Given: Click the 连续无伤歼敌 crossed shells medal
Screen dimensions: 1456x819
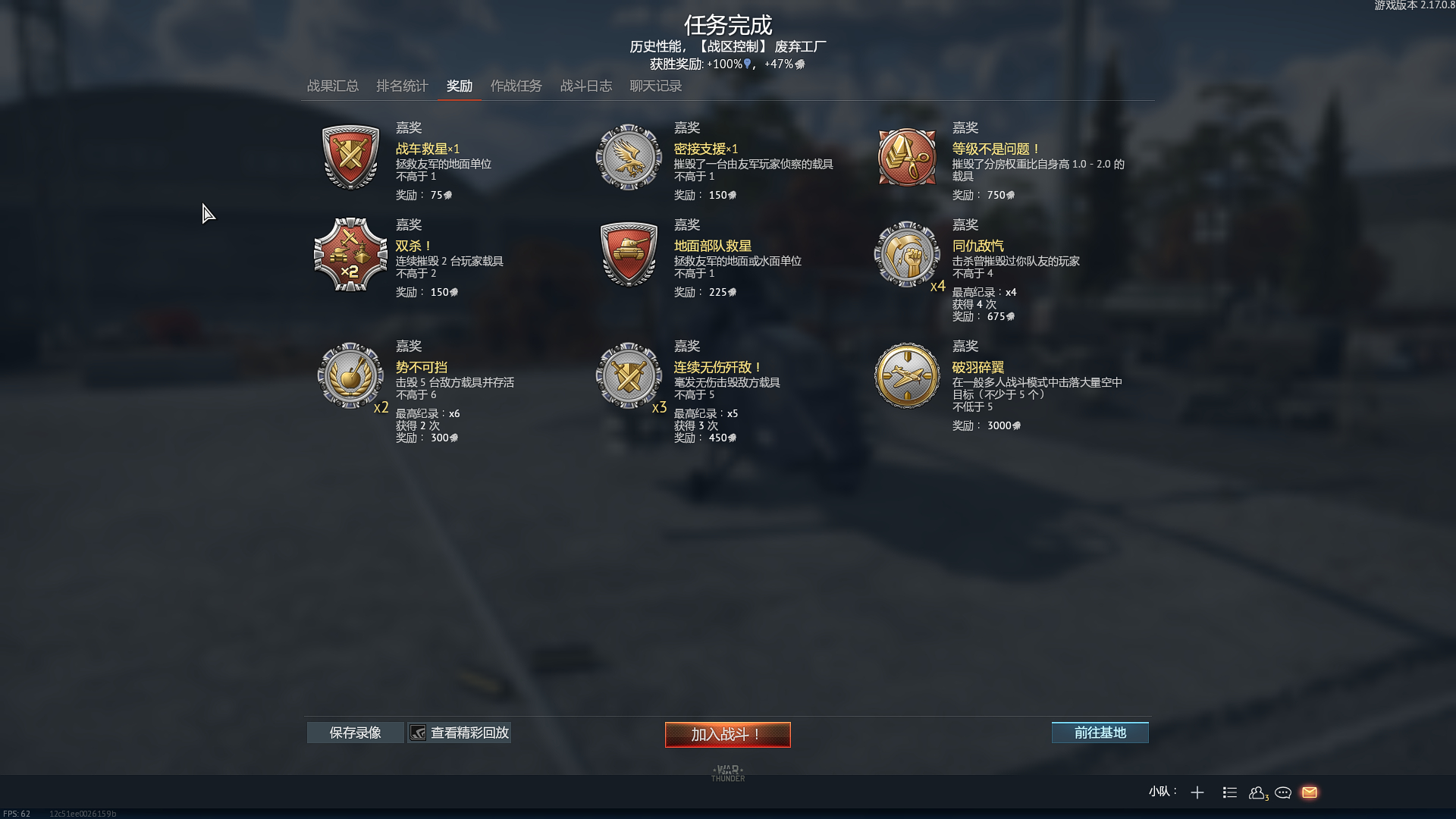Looking at the screenshot, I should pos(629,375).
